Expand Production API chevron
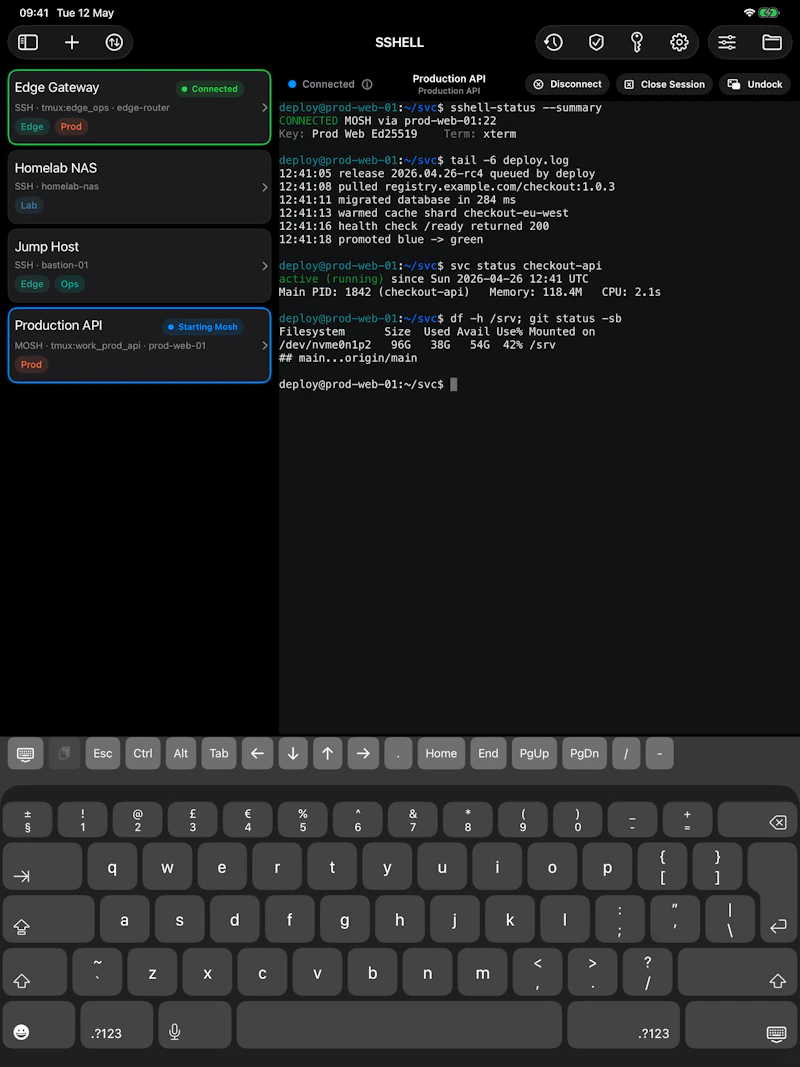This screenshot has height=1067, width=800. point(265,346)
